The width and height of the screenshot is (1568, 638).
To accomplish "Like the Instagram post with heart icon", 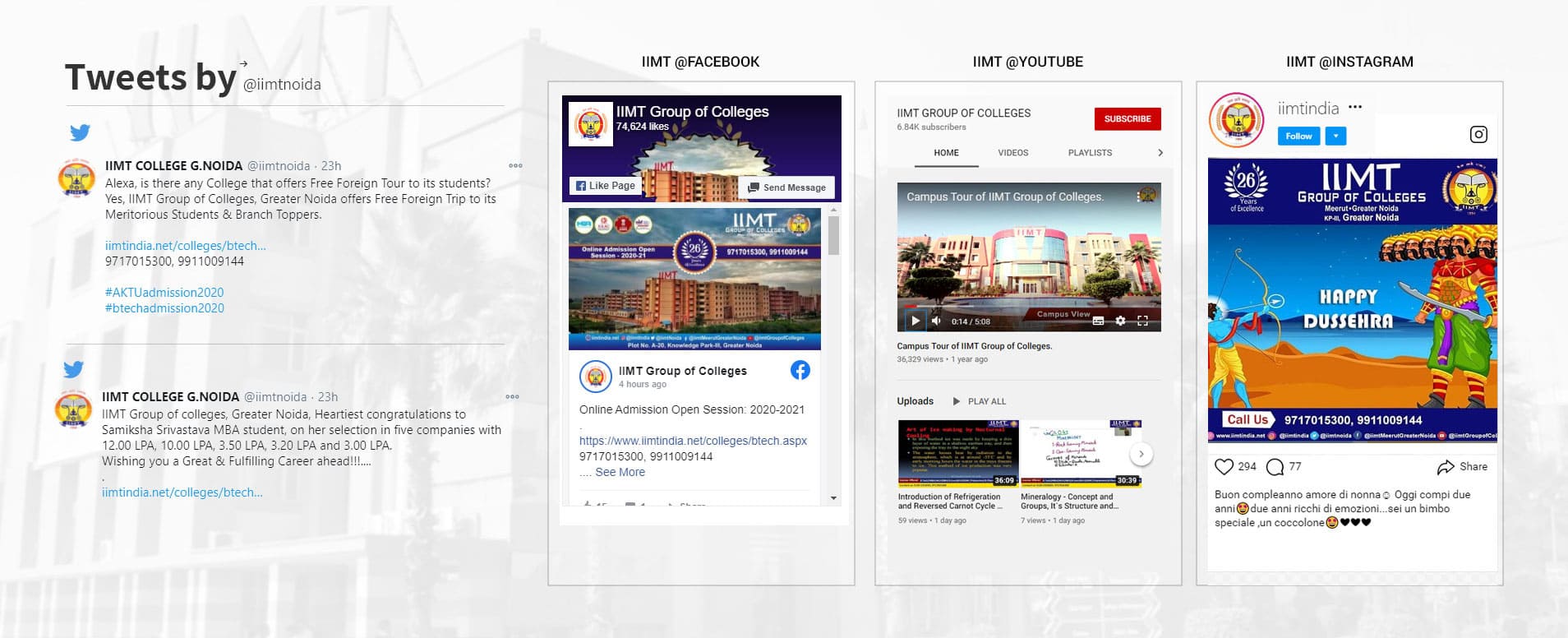I will point(1224,467).
